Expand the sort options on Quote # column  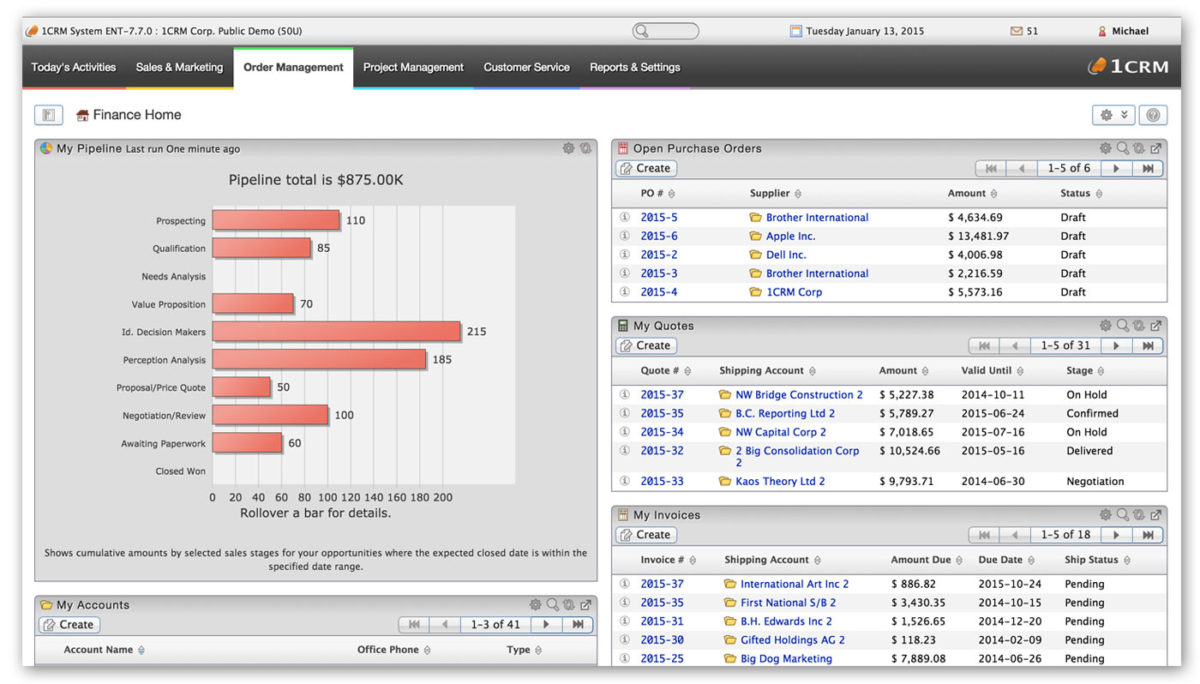tap(687, 370)
